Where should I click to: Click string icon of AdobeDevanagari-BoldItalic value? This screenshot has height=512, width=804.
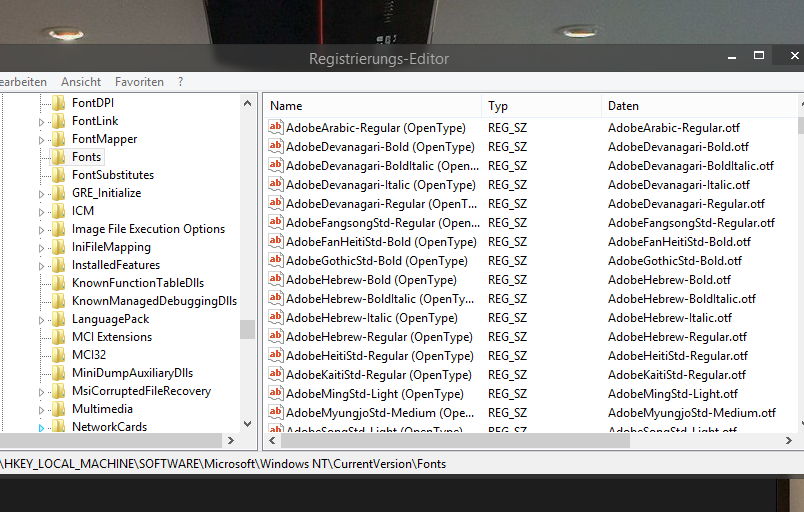coord(276,165)
